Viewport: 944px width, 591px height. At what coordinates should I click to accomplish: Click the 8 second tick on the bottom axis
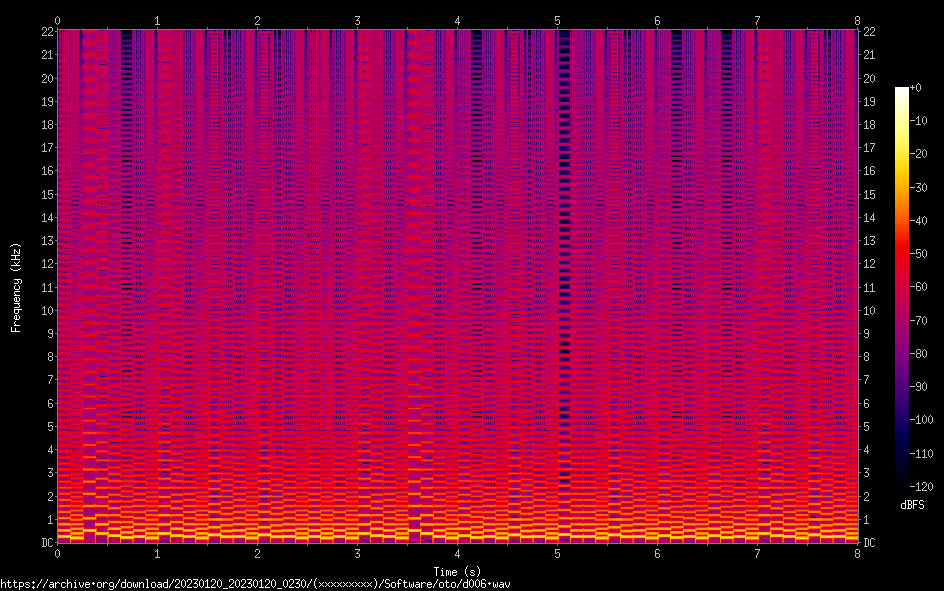coord(857,553)
